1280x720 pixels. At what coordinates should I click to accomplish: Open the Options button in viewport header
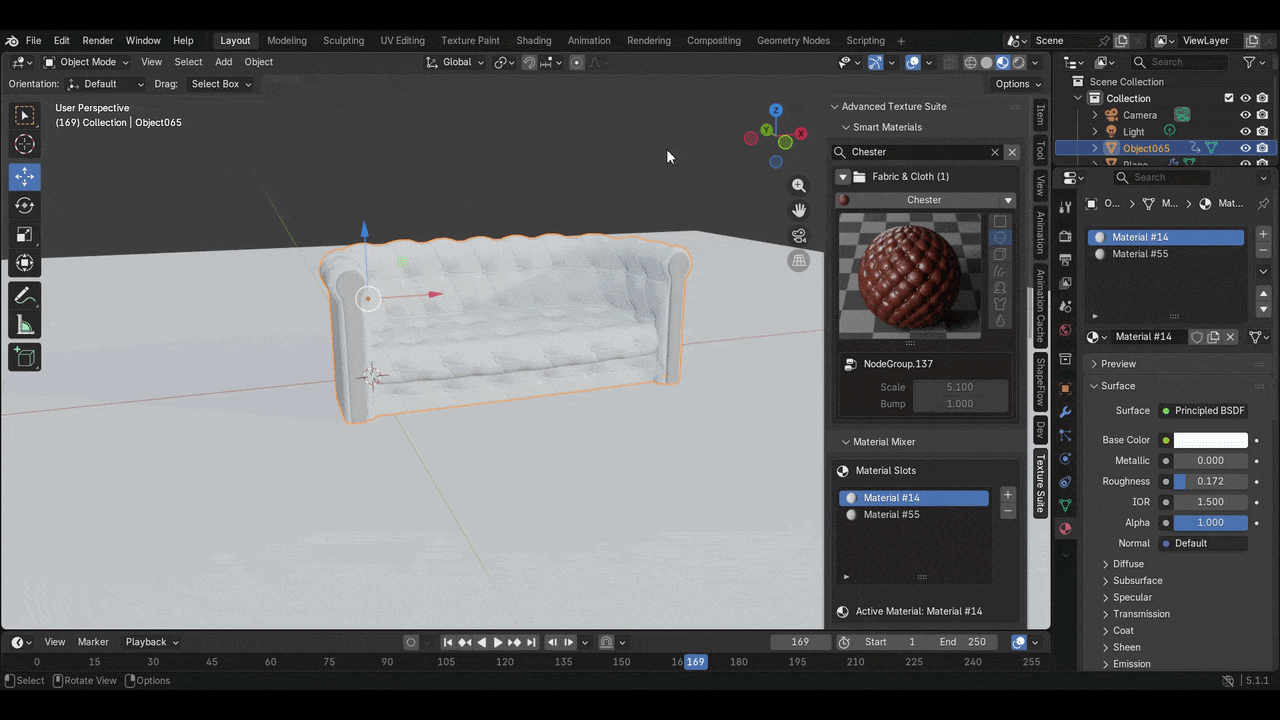tap(1018, 84)
